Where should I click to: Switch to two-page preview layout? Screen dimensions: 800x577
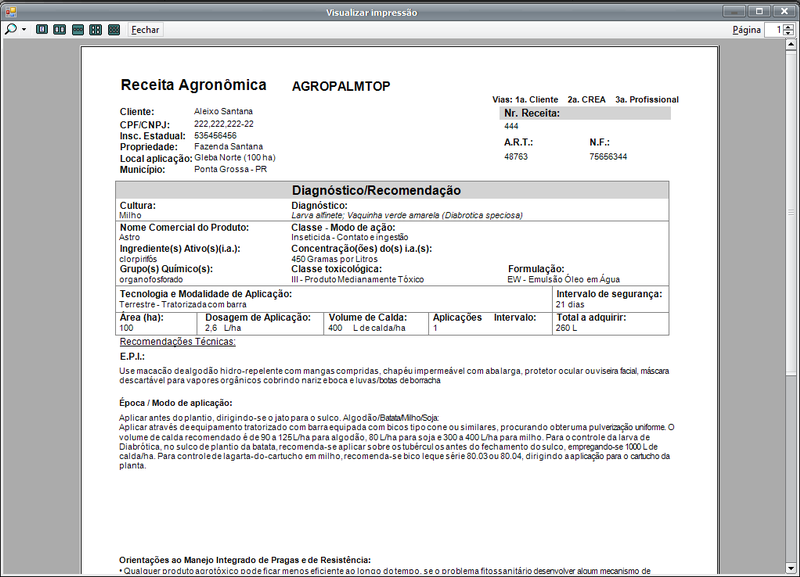pos(60,30)
